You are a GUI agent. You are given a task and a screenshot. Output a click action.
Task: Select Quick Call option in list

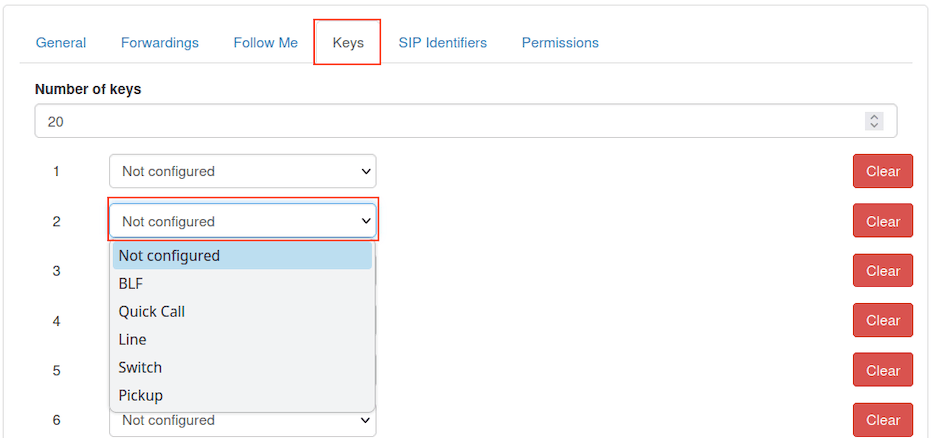click(152, 312)
